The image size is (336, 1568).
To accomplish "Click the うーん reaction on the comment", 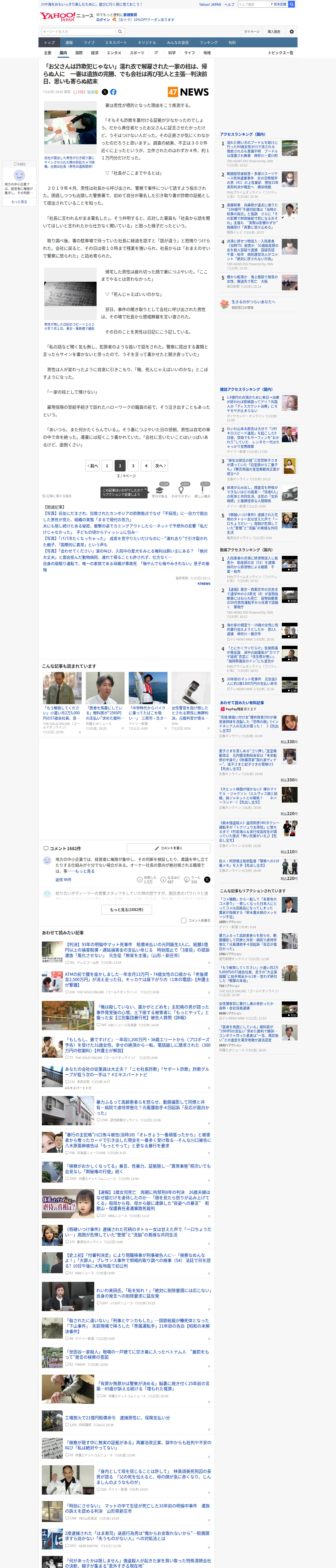I will 192,880.
